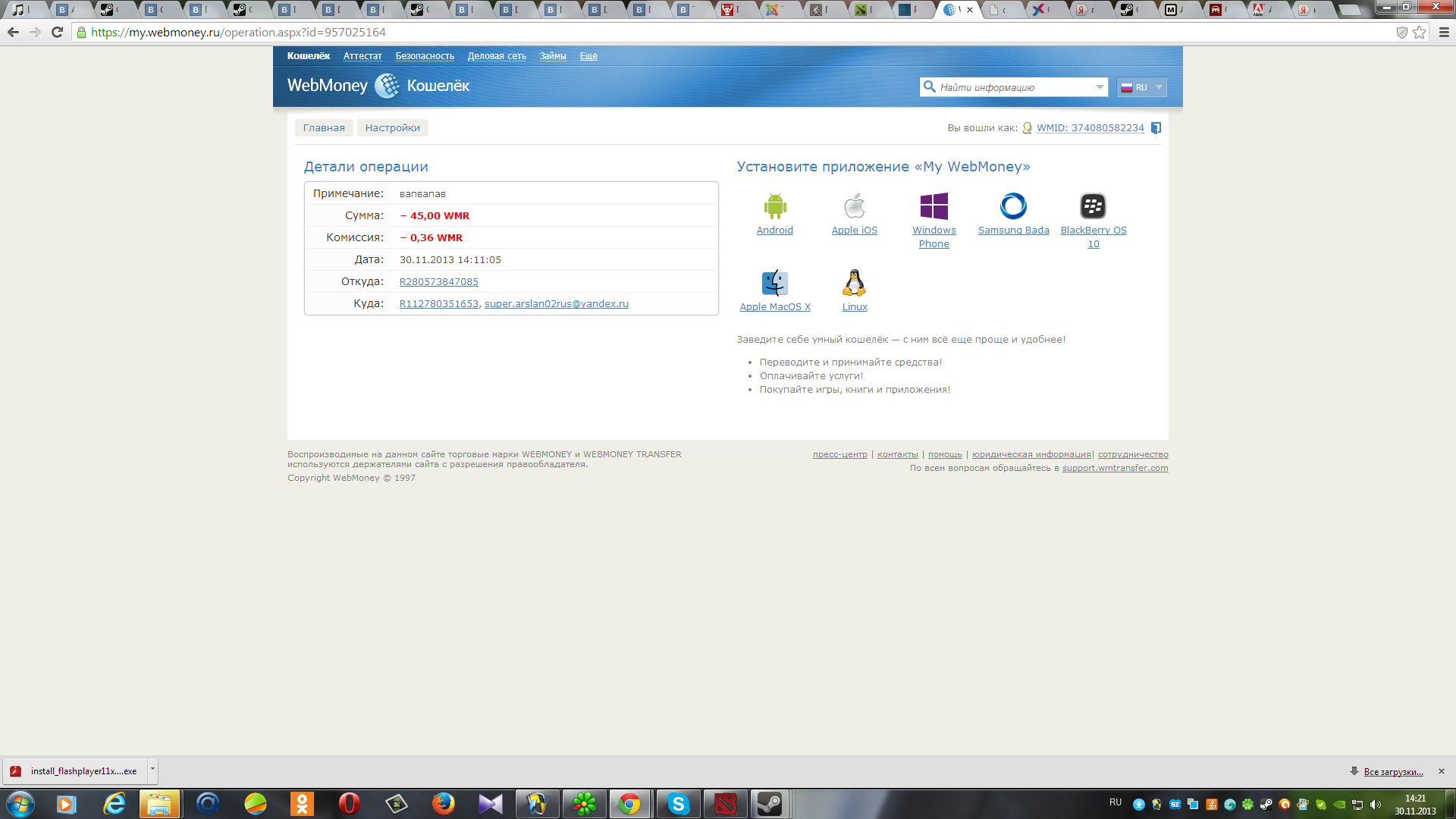Open the пресс-центр footer link
This screenshot has height=819, width=1456.
[839, 455]
